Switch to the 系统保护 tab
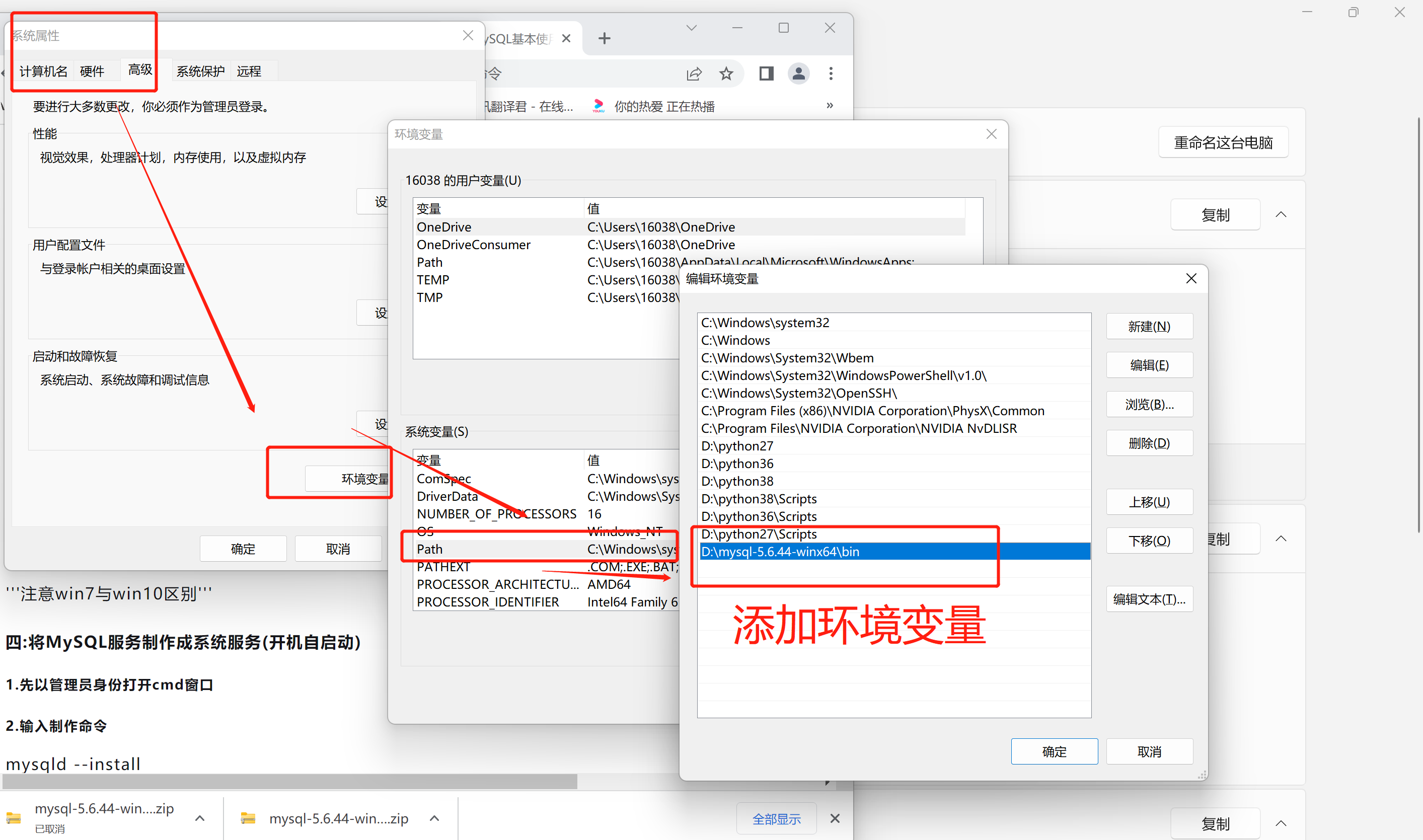Image resolution: width=1423 pixels, height=840 pixels. point(200,71)
